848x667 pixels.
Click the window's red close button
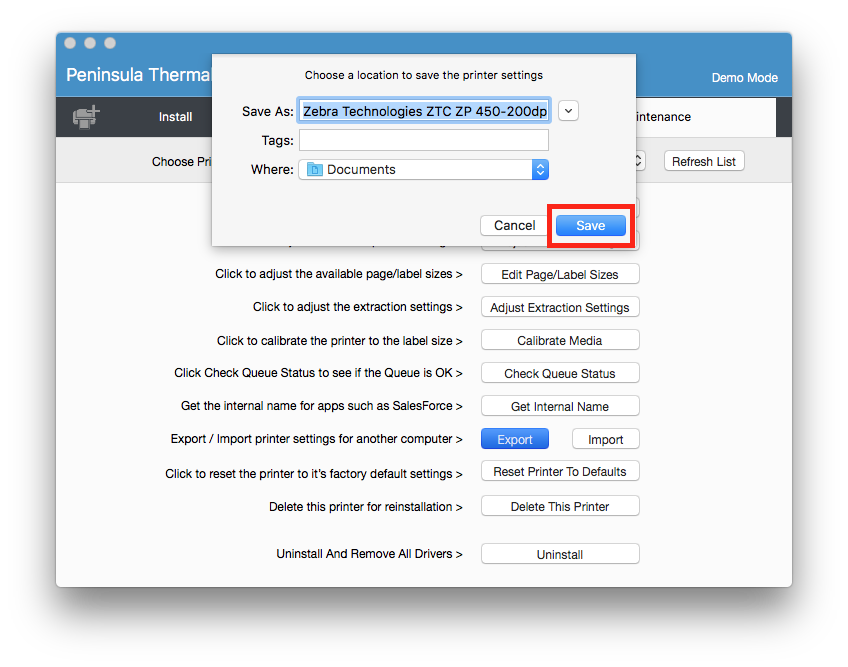[70, 43]
